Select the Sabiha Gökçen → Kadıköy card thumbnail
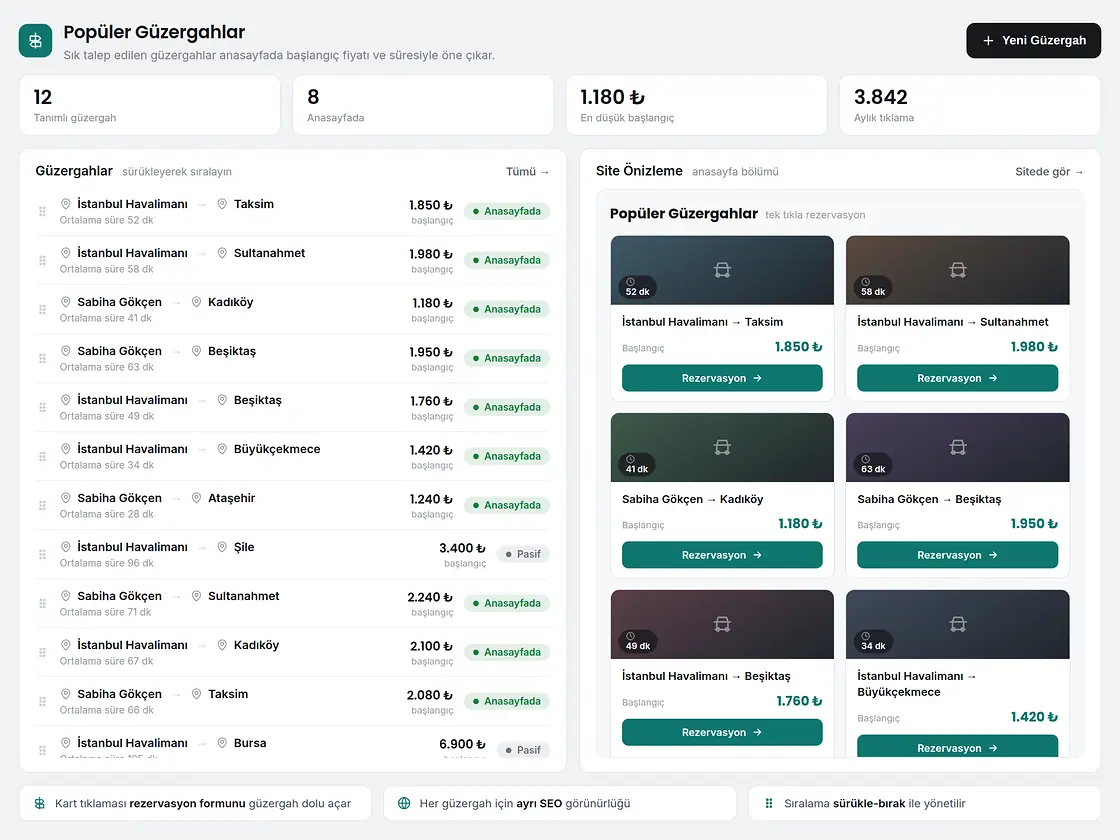 (x=722, y=447)
